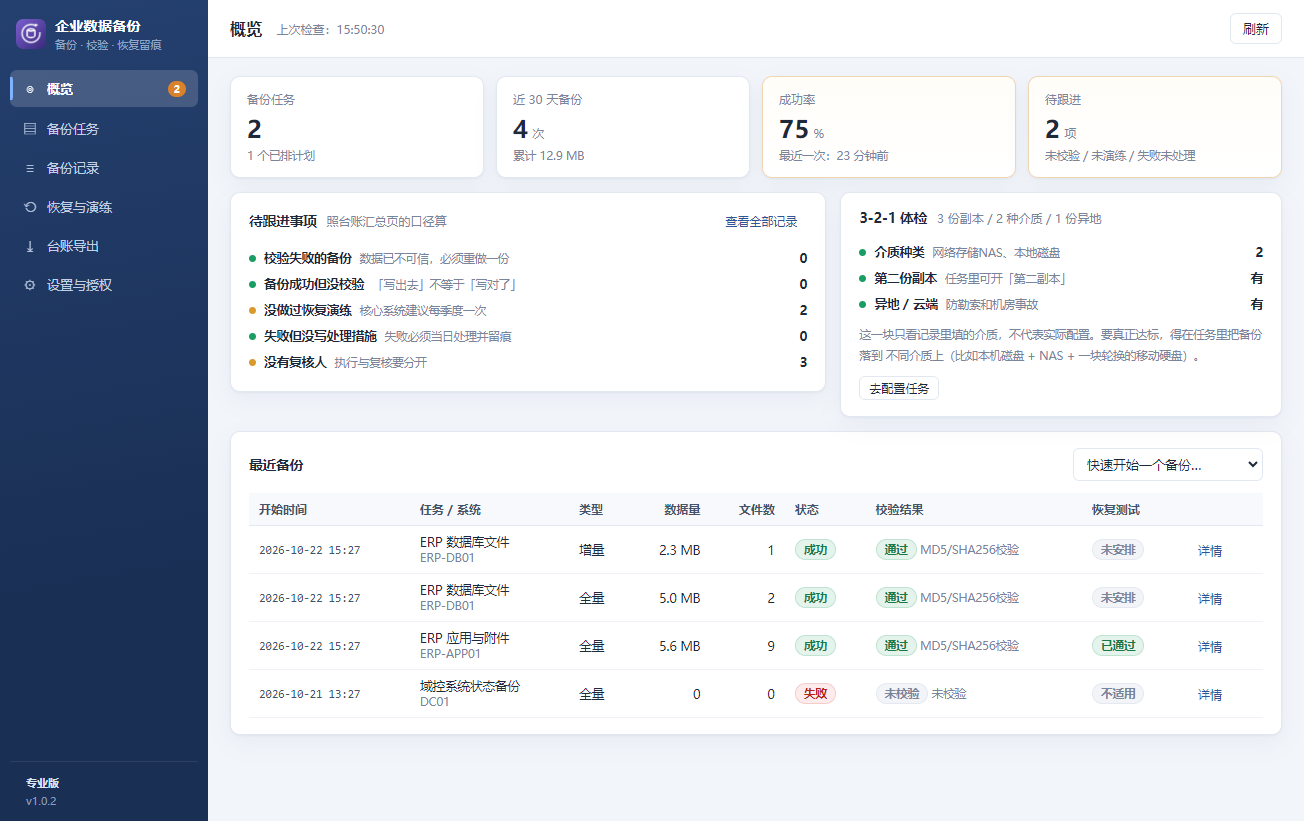Click 没做过恢复演练 follow-up item
The image size is (1304, 821).
point(528,310)
